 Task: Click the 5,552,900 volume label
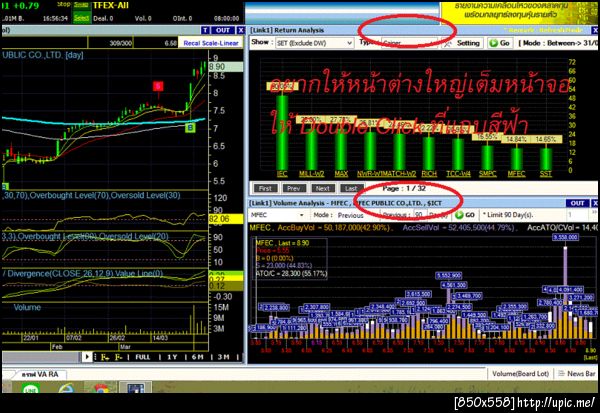pyautogui.click(x=449, y=275)
